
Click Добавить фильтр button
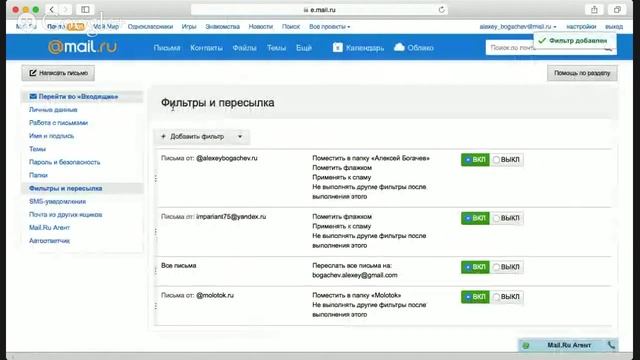point(193,137)
